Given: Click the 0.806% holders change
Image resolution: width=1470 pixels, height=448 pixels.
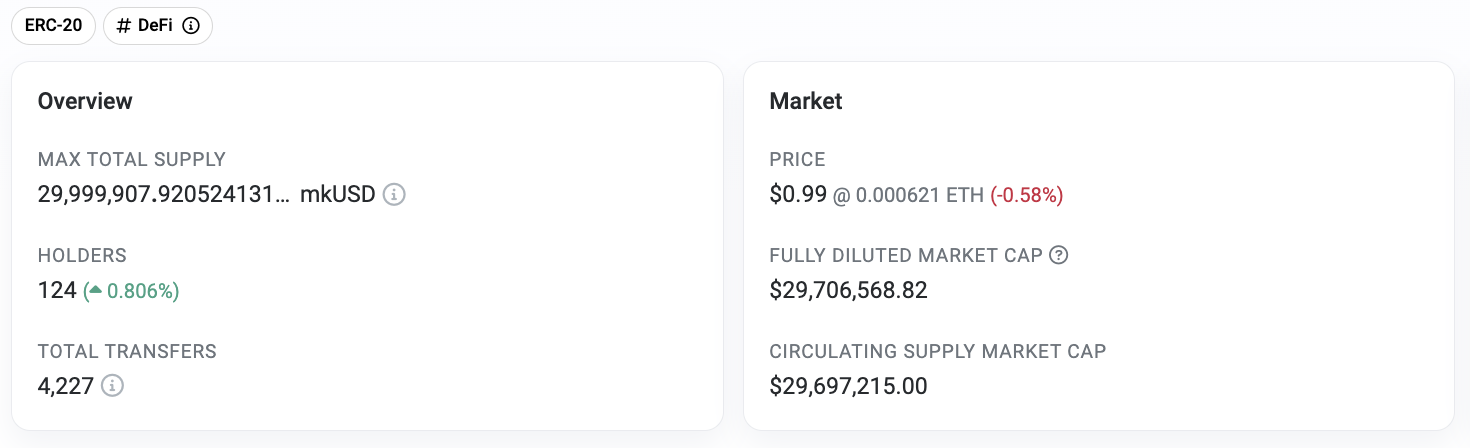Looking at the screenshot, I should pos(142,291).
